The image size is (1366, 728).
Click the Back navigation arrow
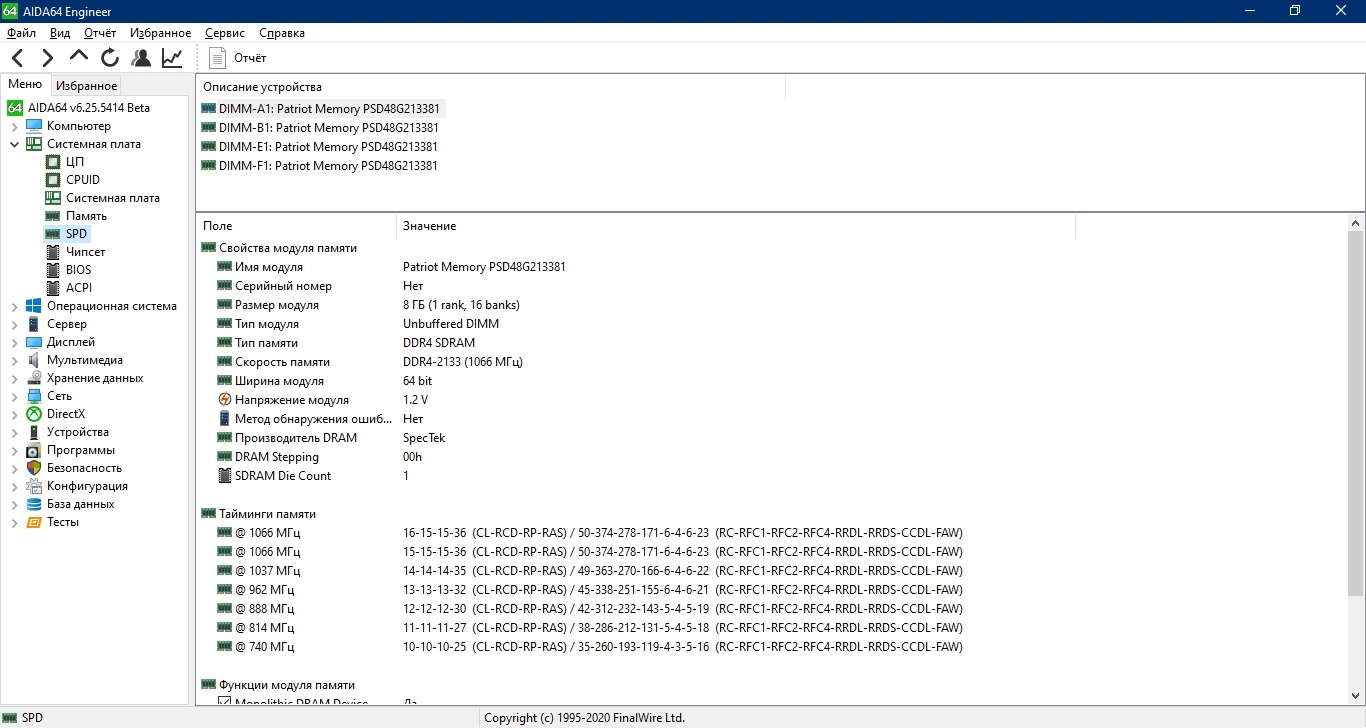(x=18, y=58)
